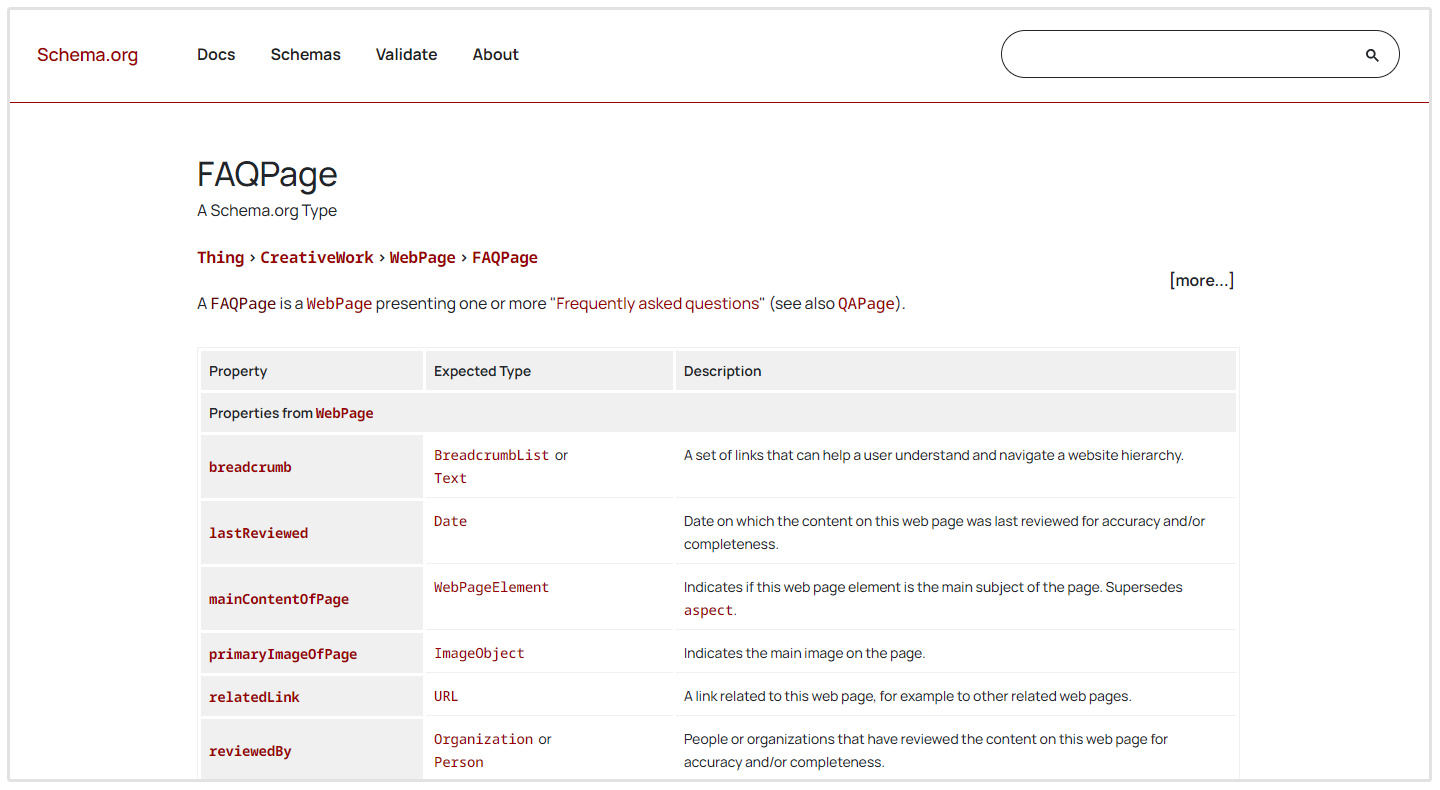Image resolution: width=1440 pixels, height=790 pixels.
Task: Expand the [more...] section
Action: [x=1201, y=280]
